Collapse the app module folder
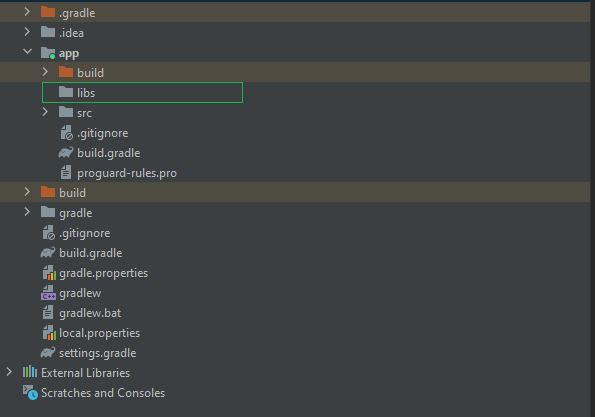Image resolution: width=595 pixels, height=417 pixels. (x=27, y=52)
